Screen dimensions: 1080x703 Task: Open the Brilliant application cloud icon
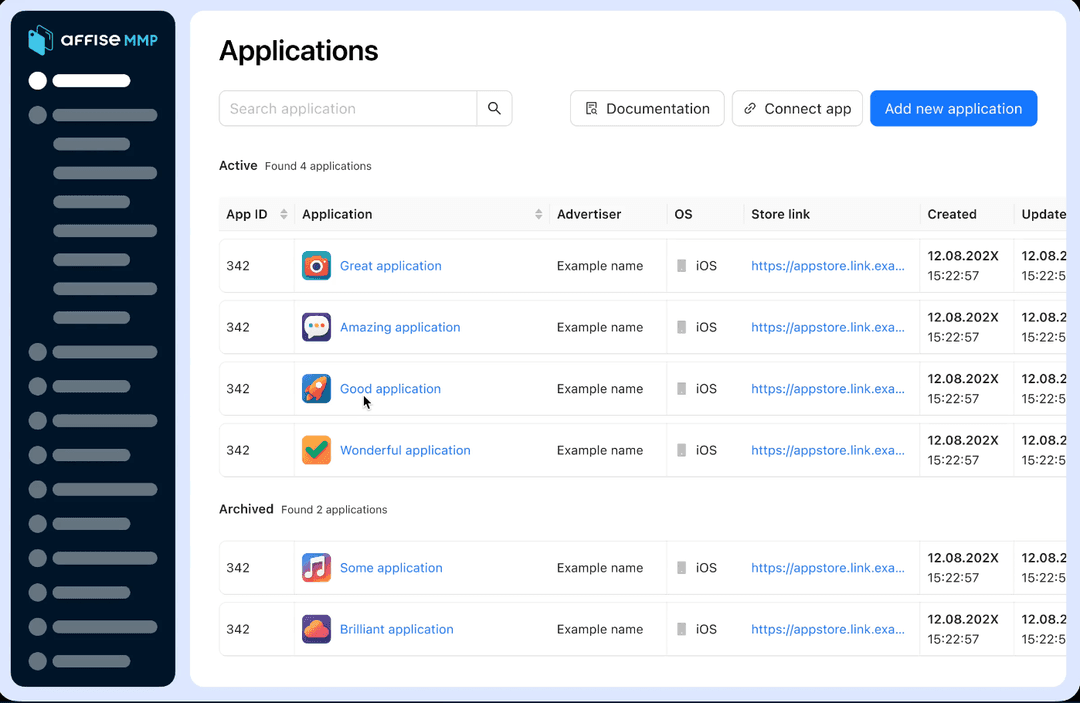tap(316, 629)
